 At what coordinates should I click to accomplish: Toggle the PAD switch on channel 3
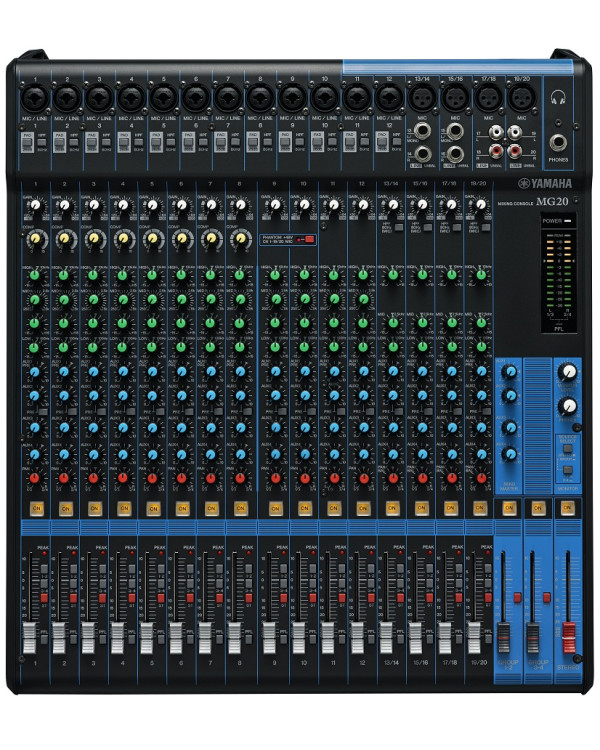pos(91,142)
